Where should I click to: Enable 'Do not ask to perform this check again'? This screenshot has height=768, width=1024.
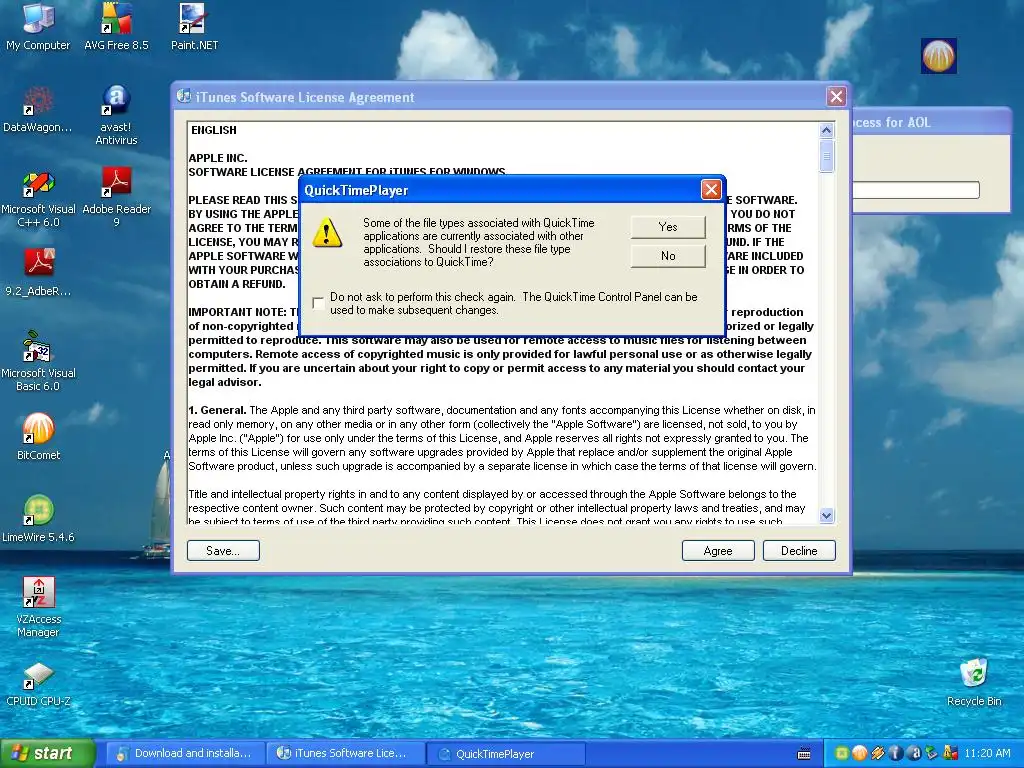click(318, 303)
